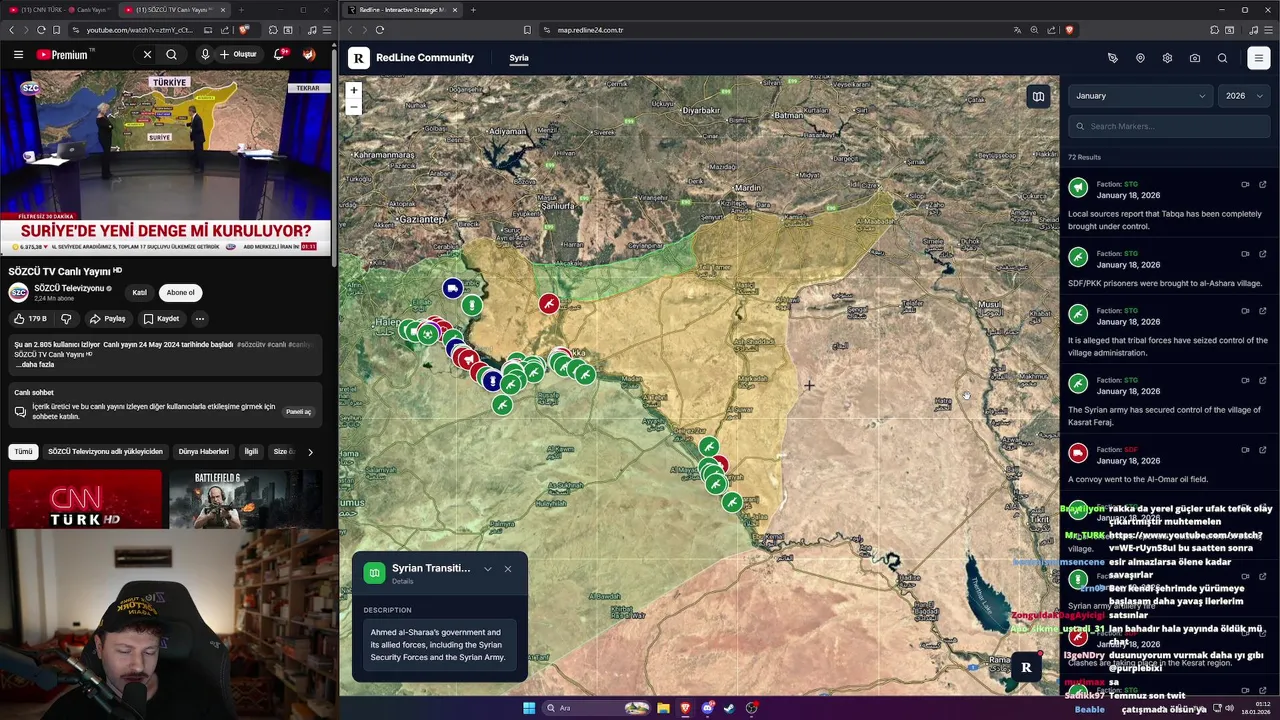Image resolution: width=1280 pixels, height=720 pixels.
Task: Open the Month dropdown showing January
Action: [1140, 96]
